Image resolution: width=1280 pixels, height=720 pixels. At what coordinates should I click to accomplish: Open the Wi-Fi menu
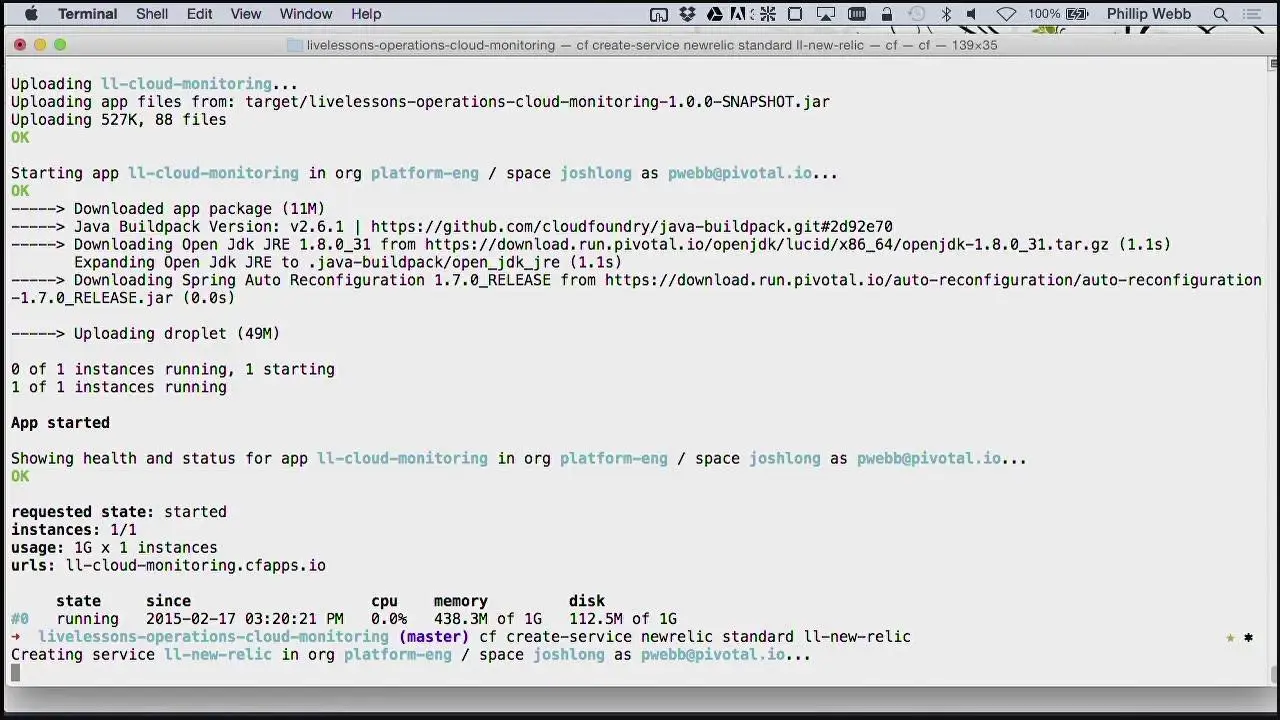pyautogui.click(x=1006, y=14)
